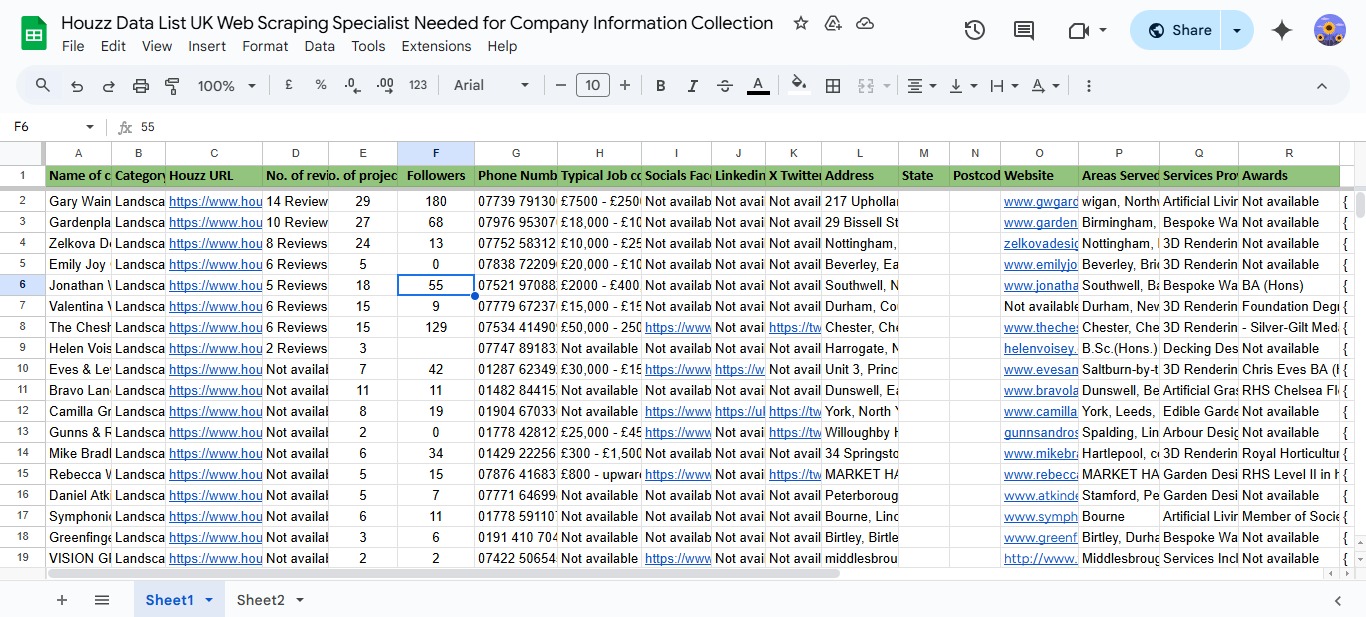Open Share options dropdown arrow
Viewport: 1366px width, 617px height.
[1237, 30]
